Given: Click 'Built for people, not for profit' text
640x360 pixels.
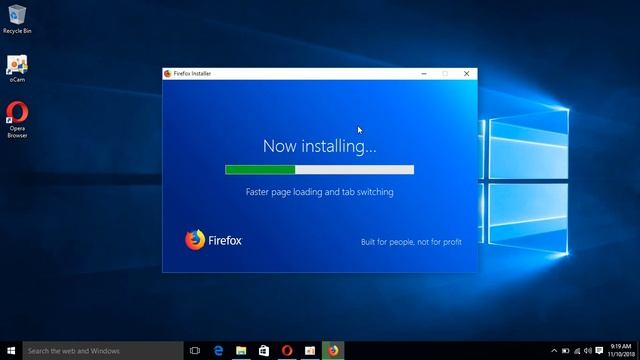Looking at the screenshot, I should pyautogui.click(x=411, y=242).
